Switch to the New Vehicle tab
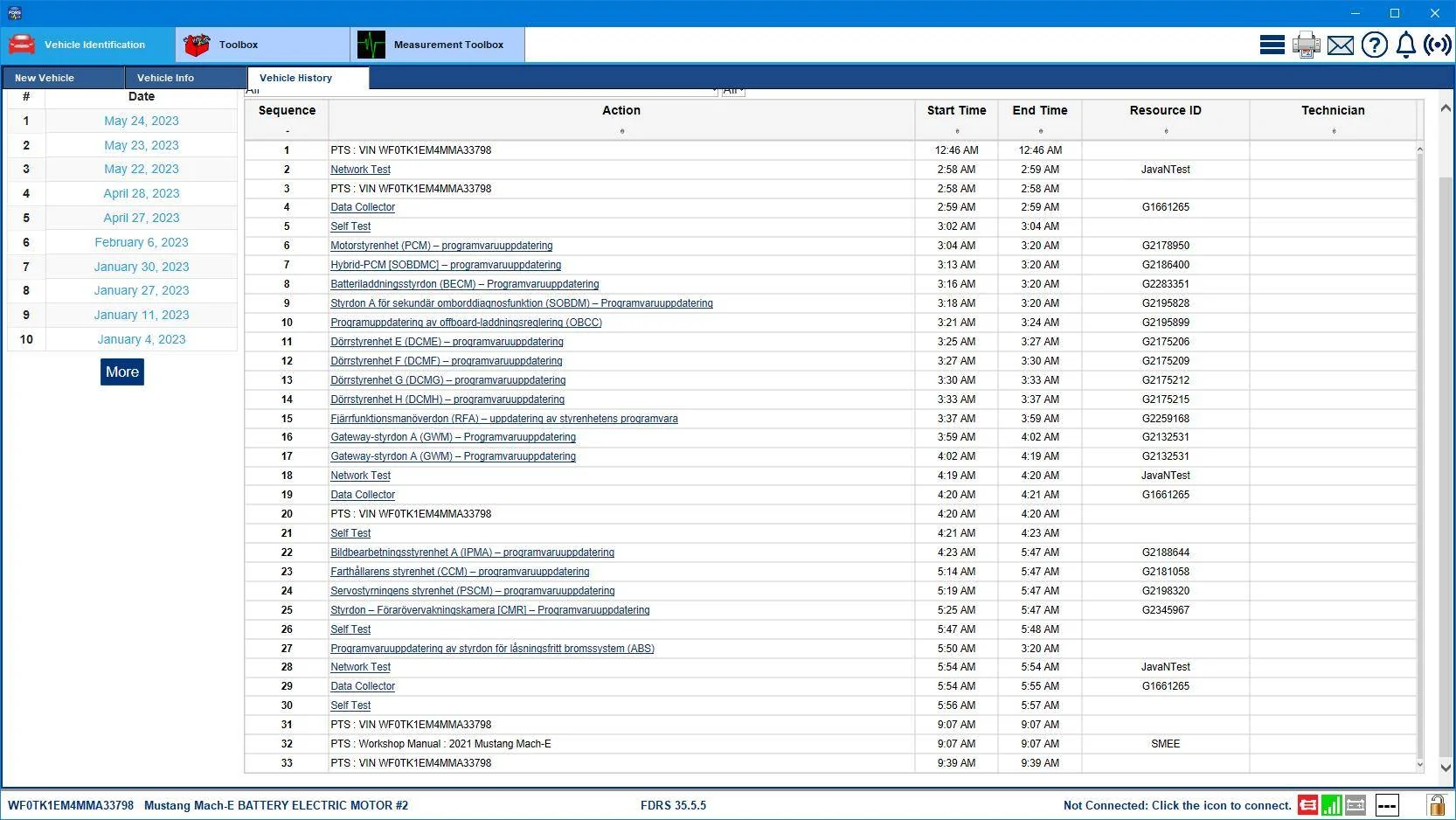The image size is (1456, 820). 63,78
